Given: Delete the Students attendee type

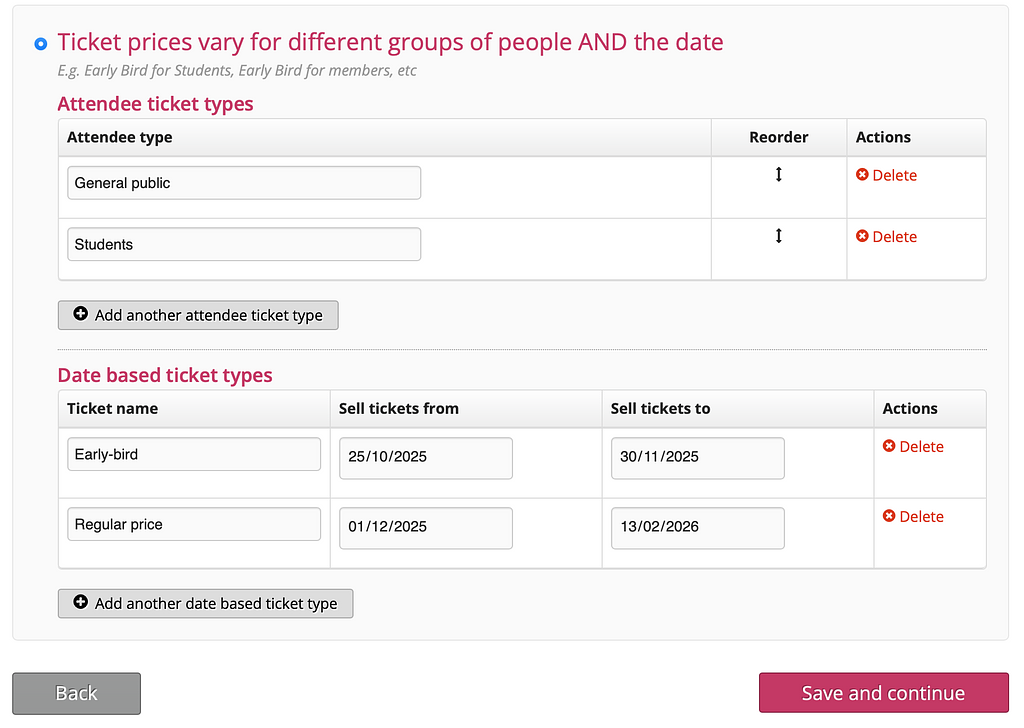Looking at the screenshot, I should pyautogui.click(x=886, y=237).
